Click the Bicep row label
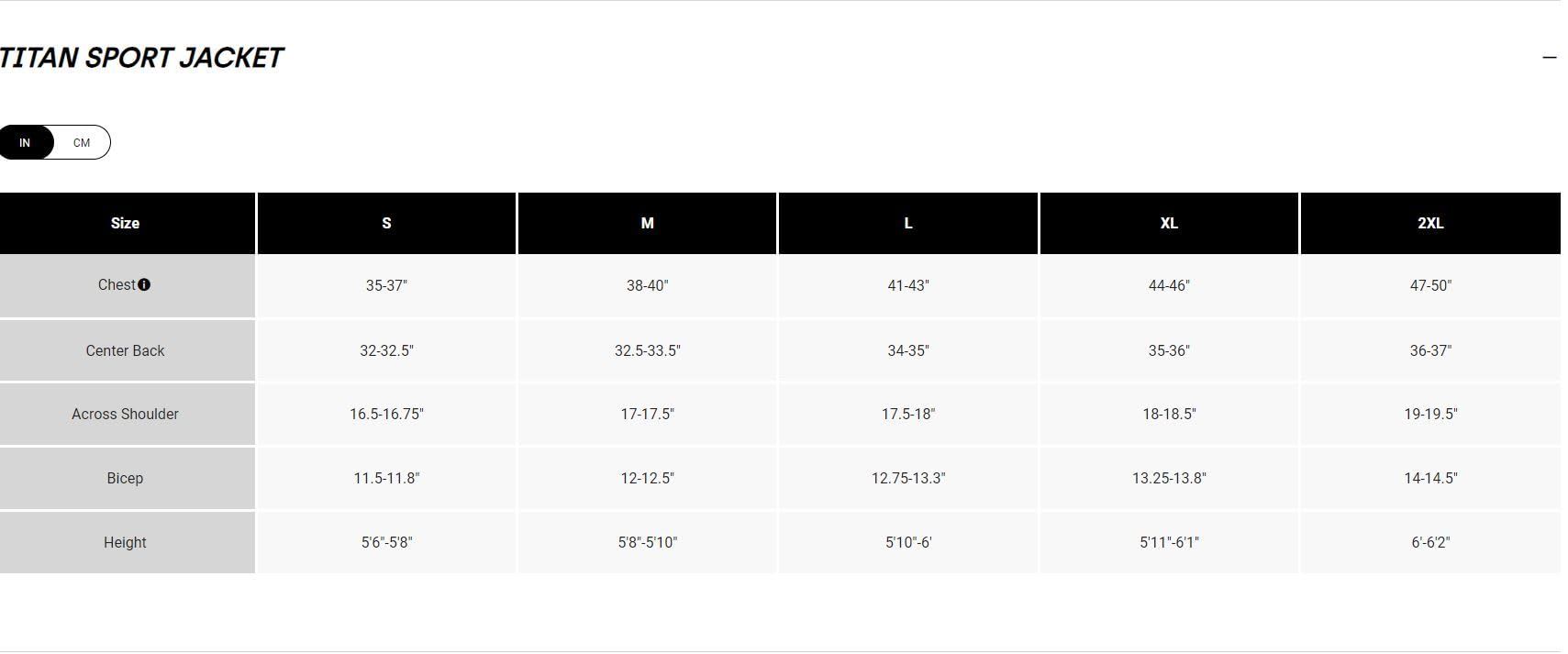The width and height of the screenshot is (1568, 654). pos(125,479)
